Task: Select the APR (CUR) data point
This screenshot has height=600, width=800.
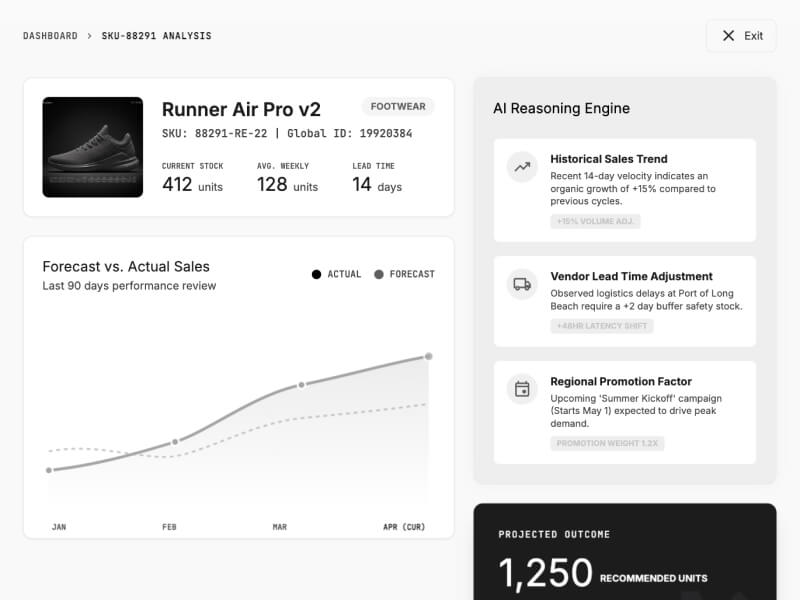Action: tap(429, 356)
